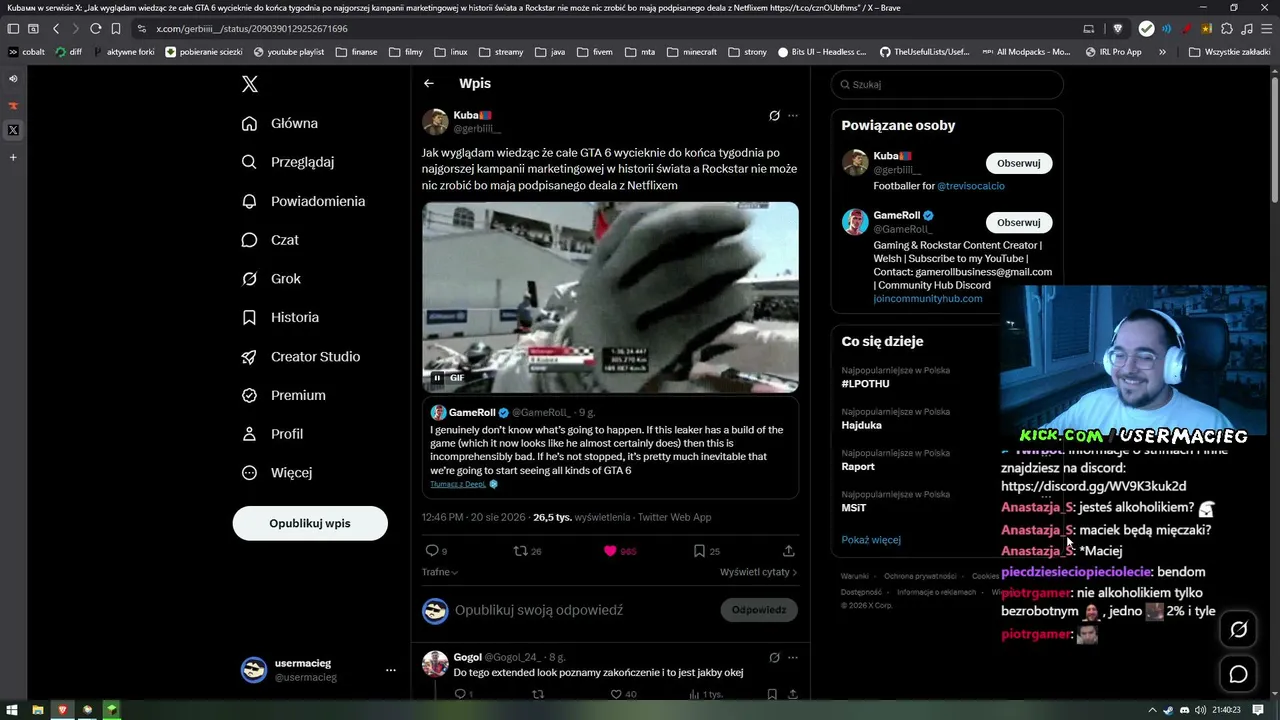
Task: Open the floating Grok button
Action: point(1238,629)
